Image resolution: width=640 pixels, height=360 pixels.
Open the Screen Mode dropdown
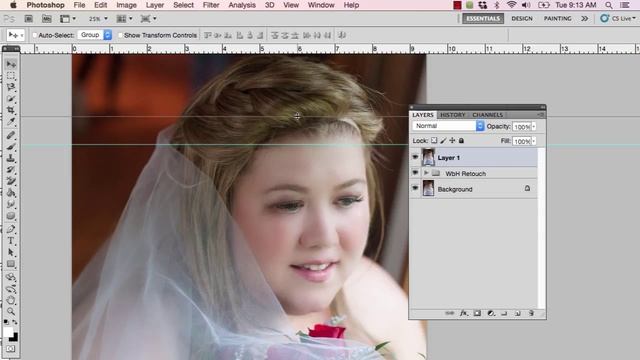click(149, 19)
